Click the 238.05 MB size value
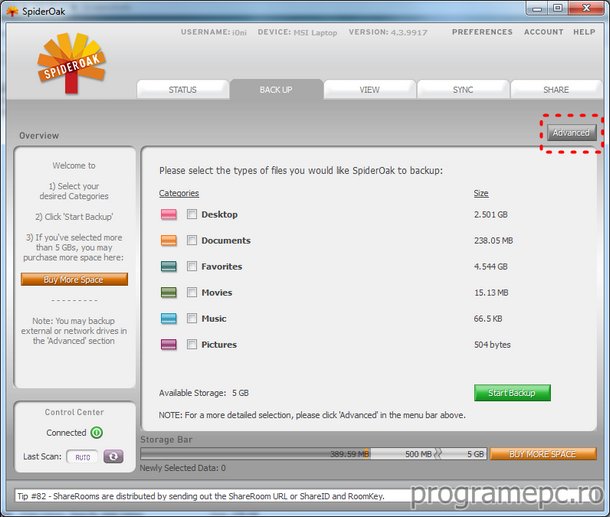 pos(493,241)
